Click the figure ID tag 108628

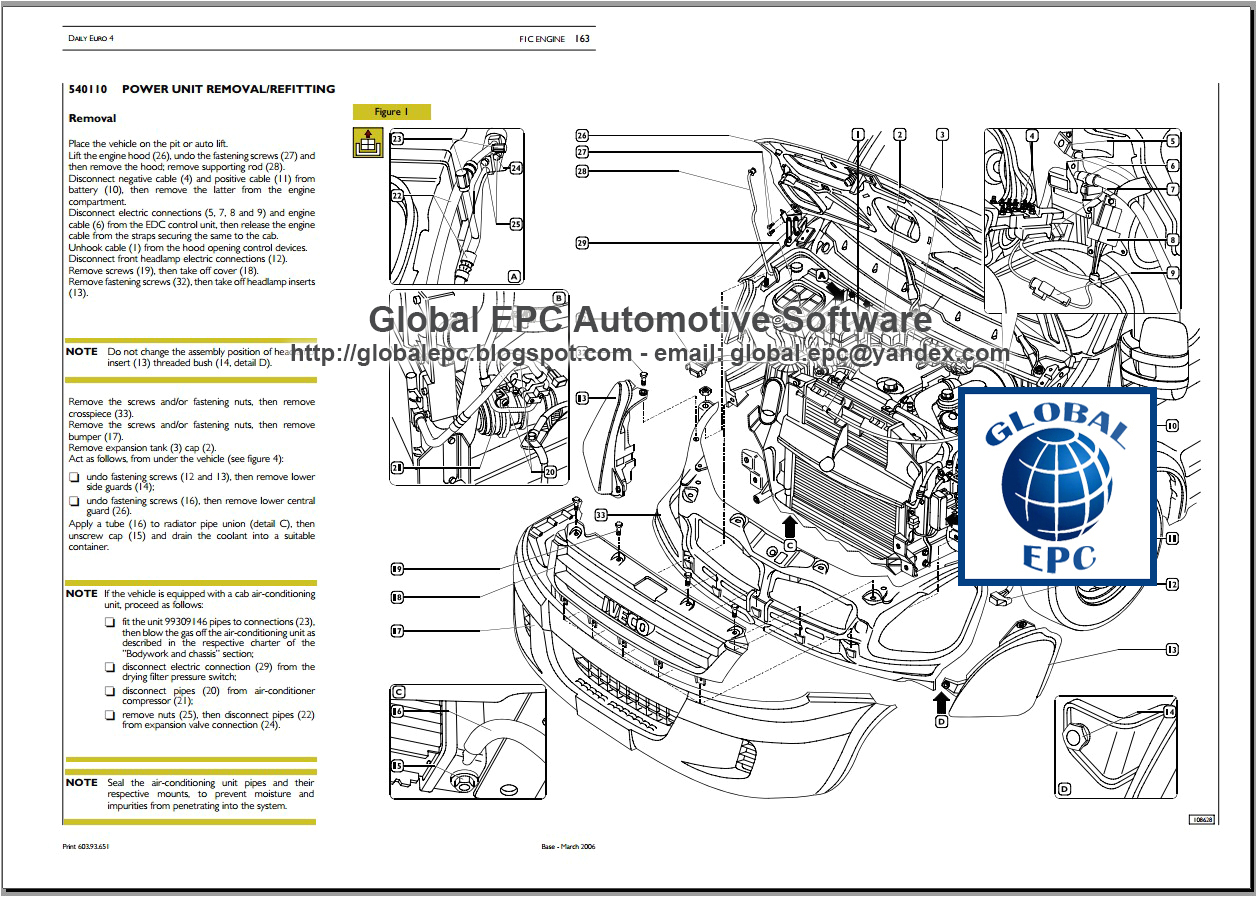point(1203,819)
